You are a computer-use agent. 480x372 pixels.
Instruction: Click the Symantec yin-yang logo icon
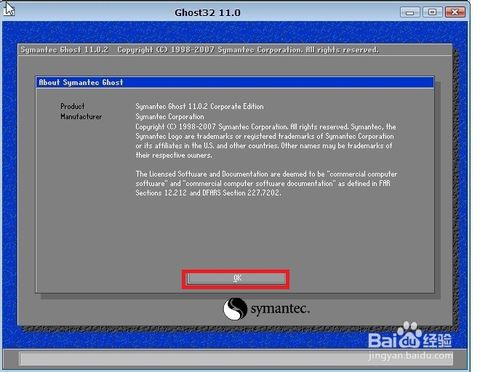click(235, 309)
